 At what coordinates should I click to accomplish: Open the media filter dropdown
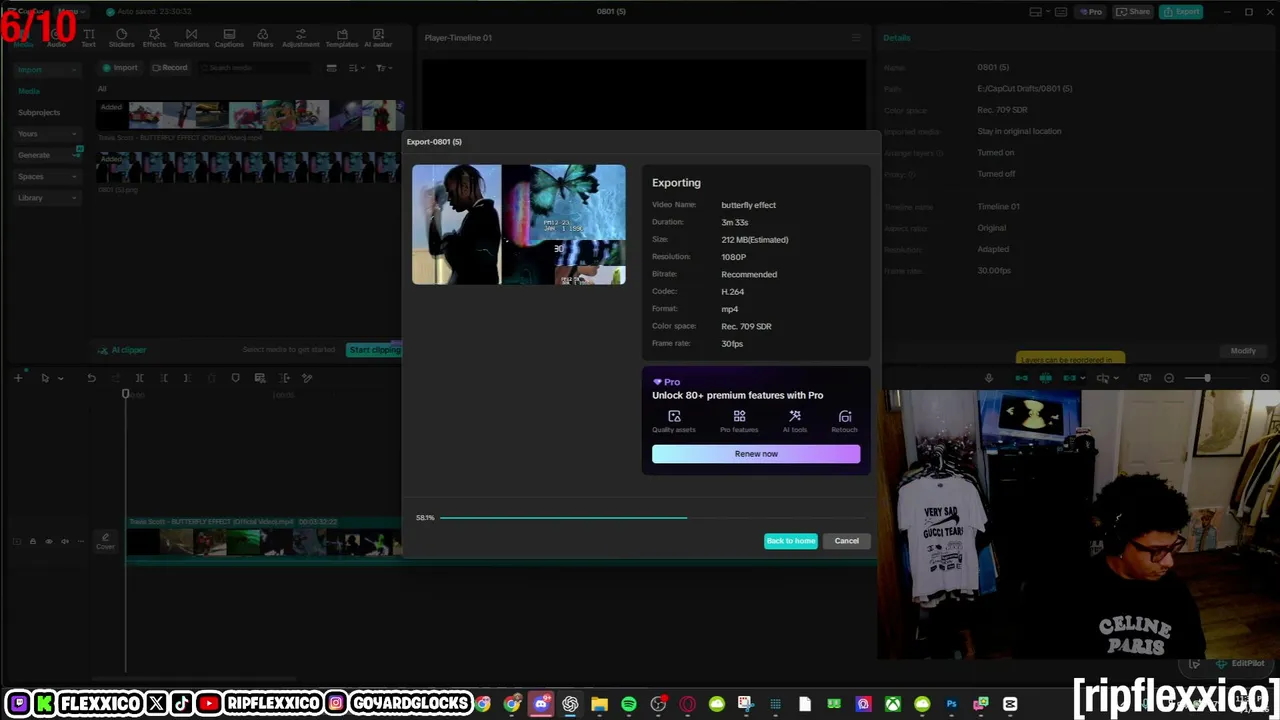pyautogui.click(x=383, y=68)
